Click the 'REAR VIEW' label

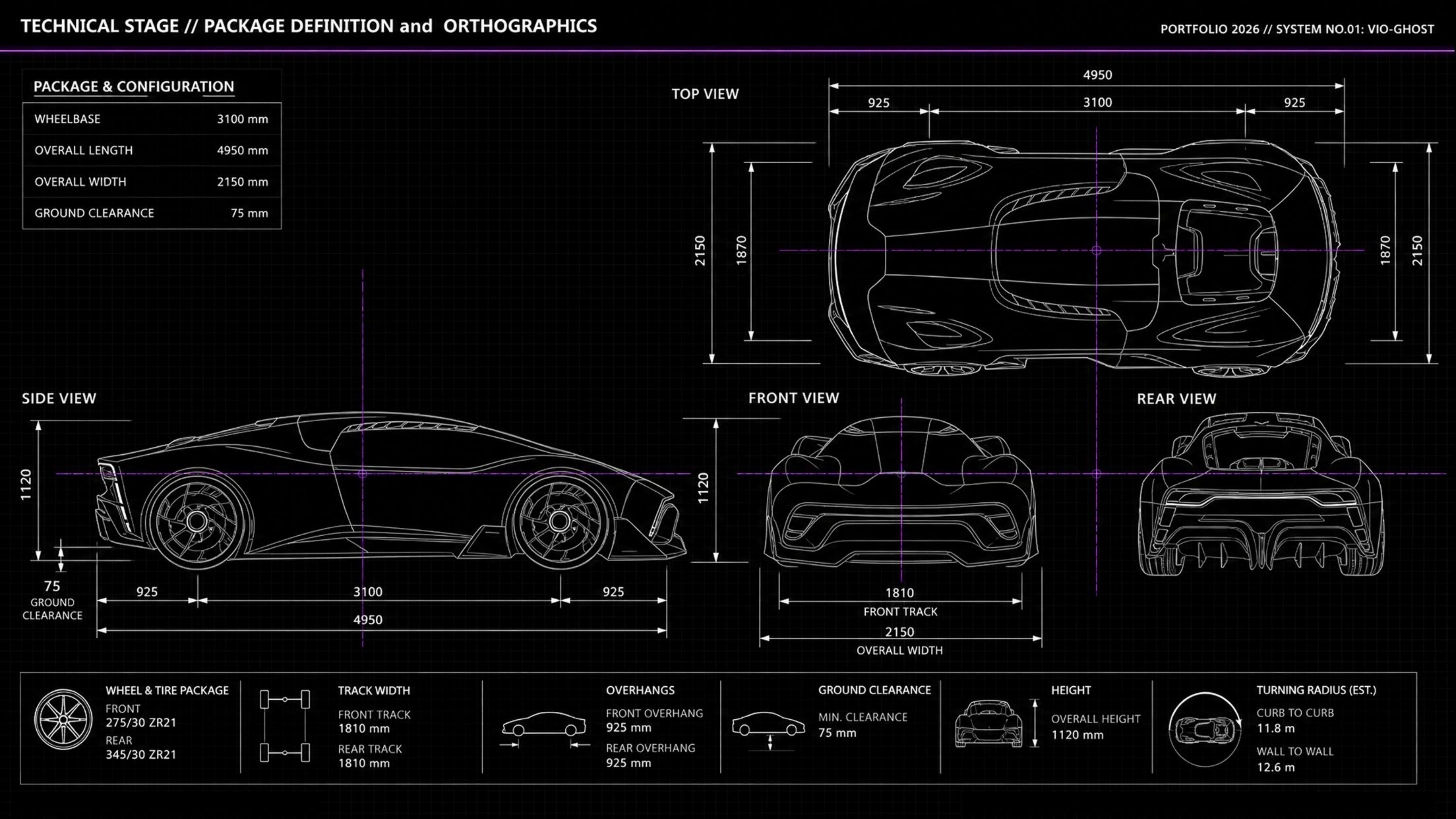tap(1176, 399)
